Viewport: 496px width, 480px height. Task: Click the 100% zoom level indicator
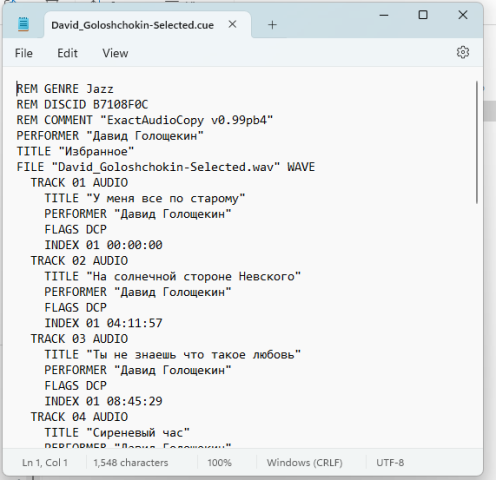[219, 463]
